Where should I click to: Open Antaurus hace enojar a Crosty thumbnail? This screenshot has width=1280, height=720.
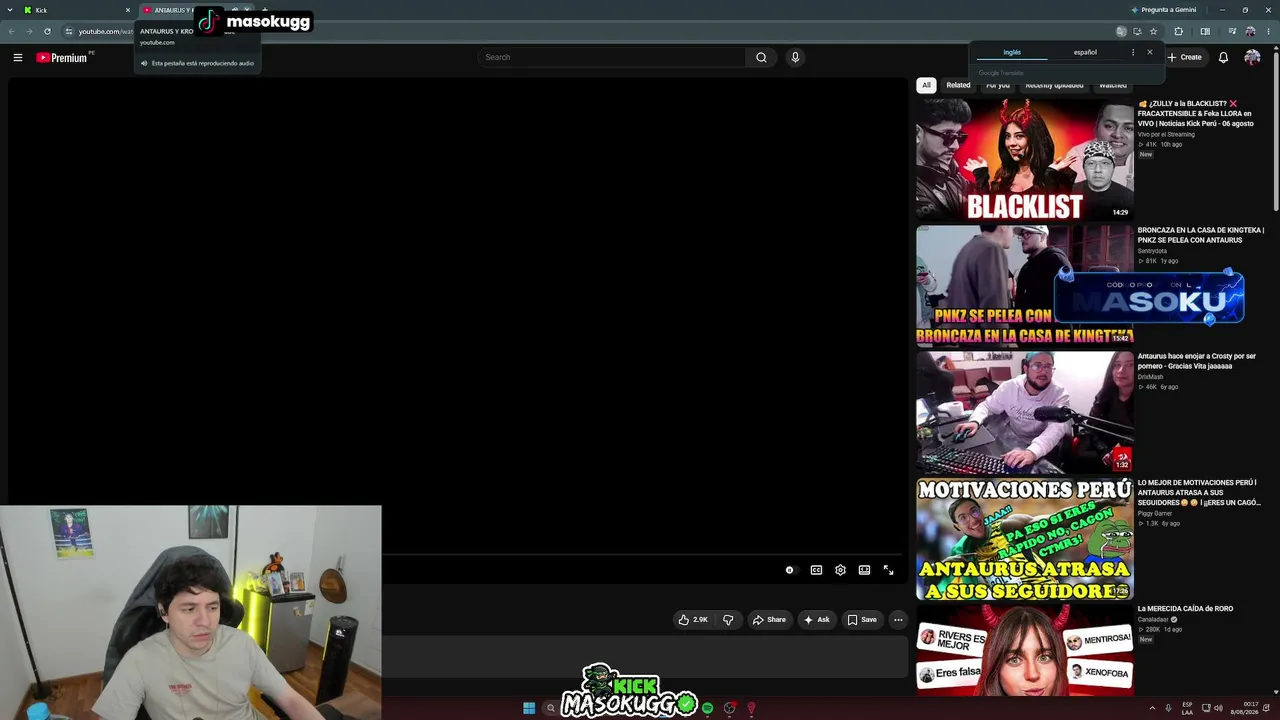(1025, 411)
